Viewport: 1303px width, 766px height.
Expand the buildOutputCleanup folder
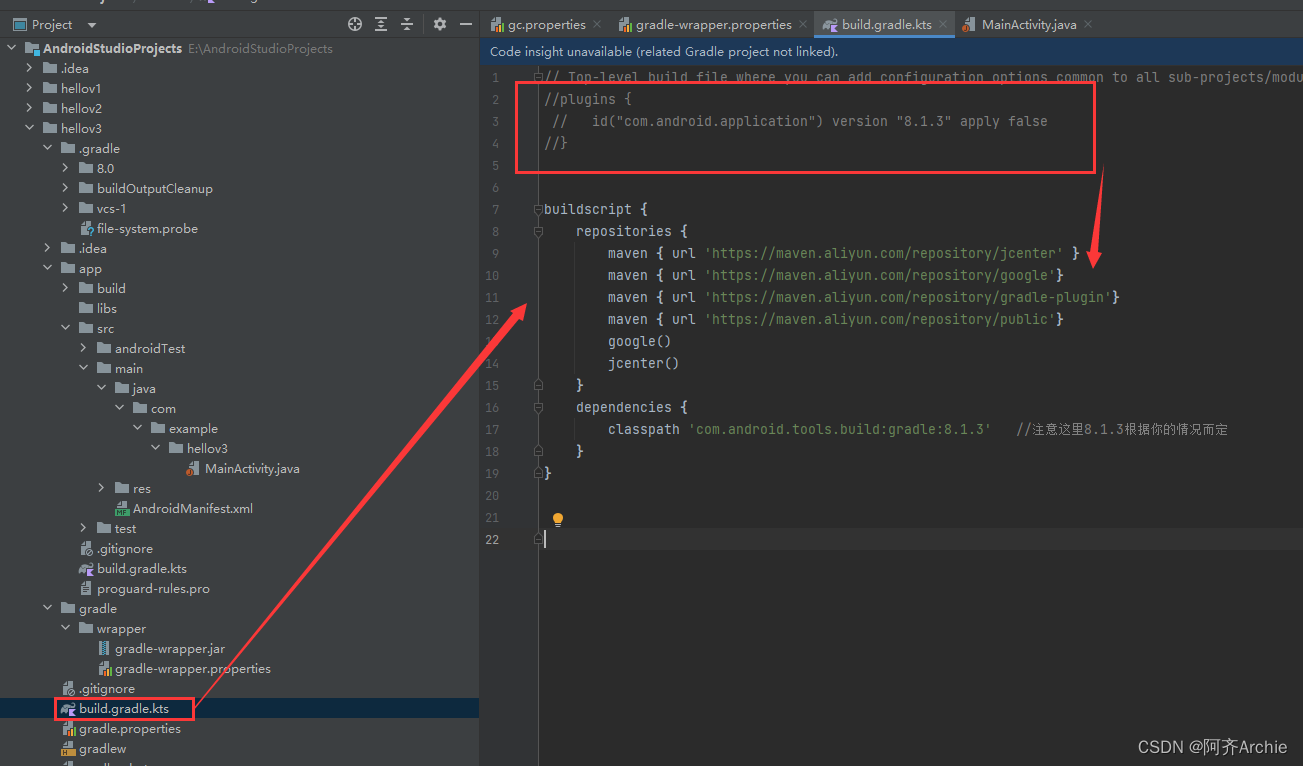(66, 188)
